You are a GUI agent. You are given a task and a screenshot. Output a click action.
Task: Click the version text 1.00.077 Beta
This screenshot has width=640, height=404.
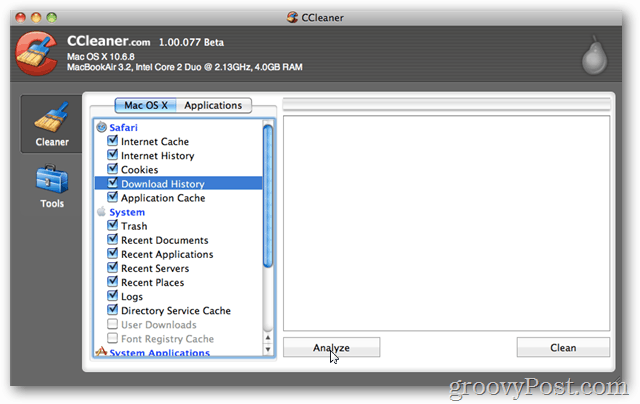(191, 42)
